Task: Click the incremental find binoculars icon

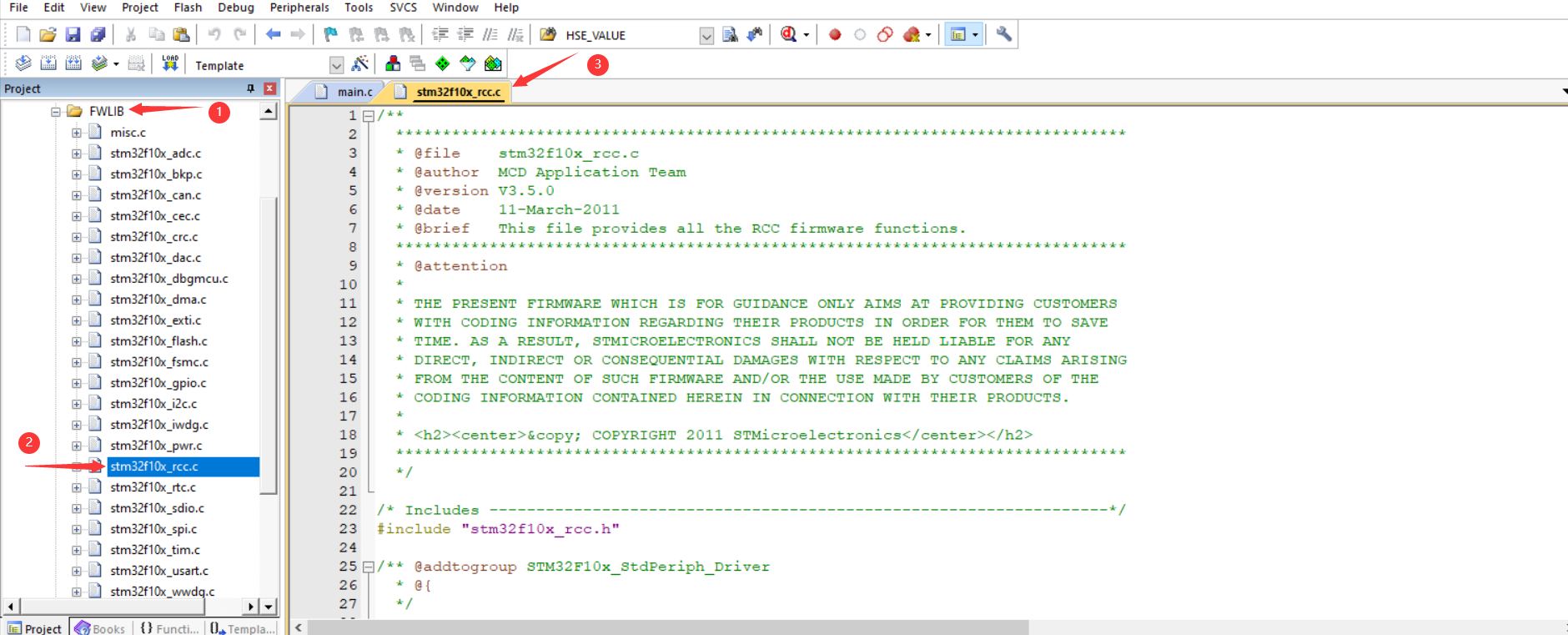Action: 755,34
